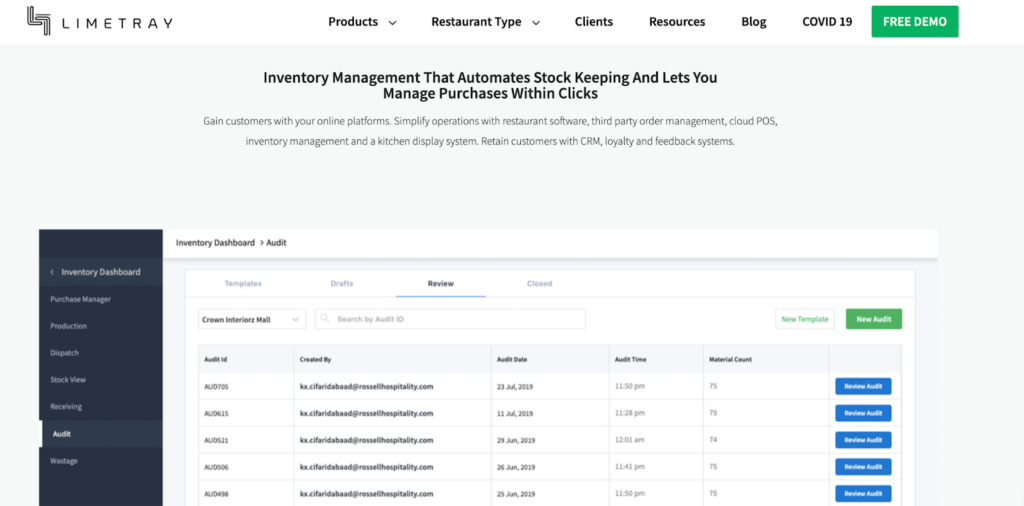Open the Wastage sidebar item
This screenshot has width=1024, height=506.
click(64, 461)
